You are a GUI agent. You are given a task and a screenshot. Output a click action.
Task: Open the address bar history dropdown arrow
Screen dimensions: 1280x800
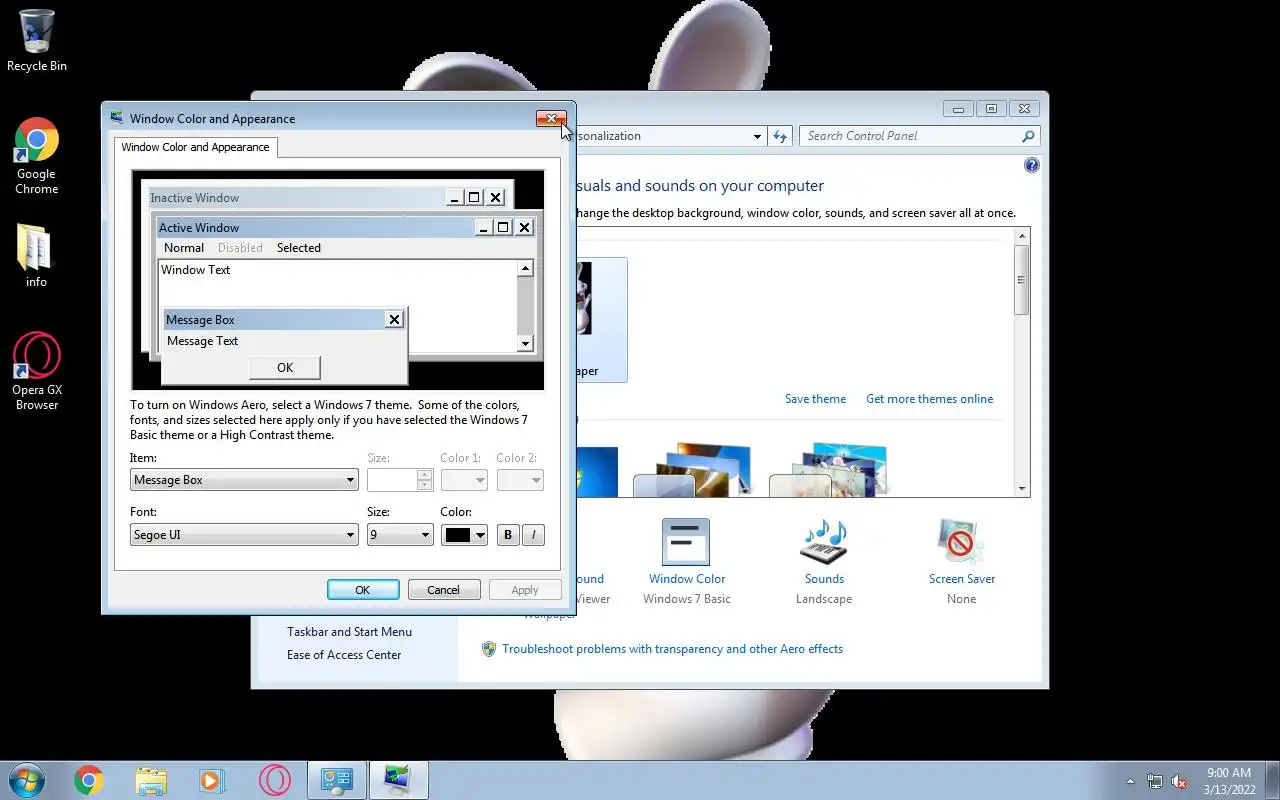click(757, 136)
